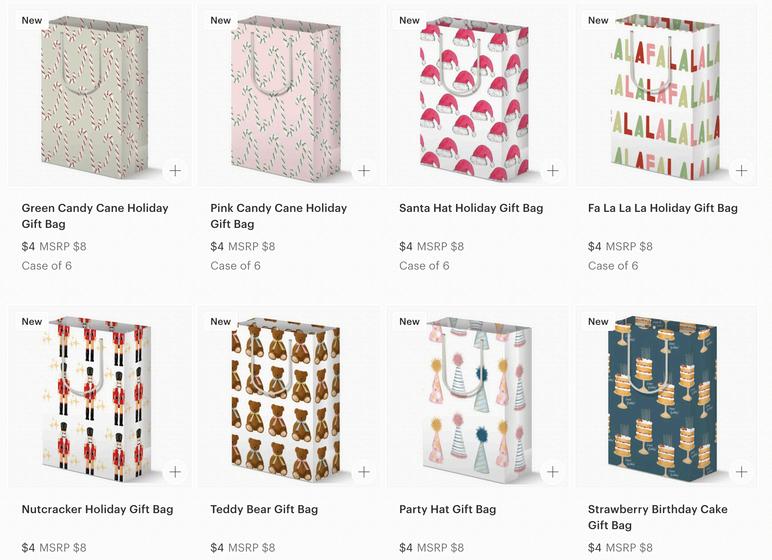
Task: Add Green Candy Cane bag with plus icon
Action: (175, 171)
